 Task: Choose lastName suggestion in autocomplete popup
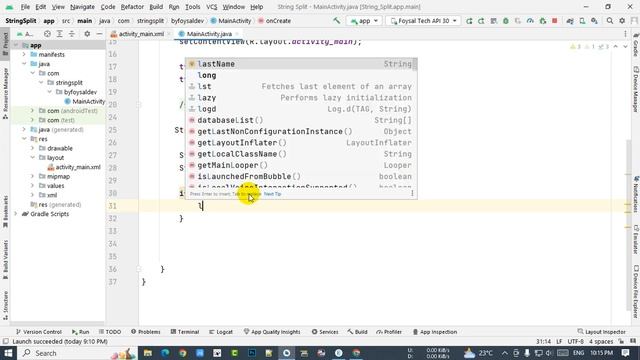pyautogui.click(x=301, y=64)
